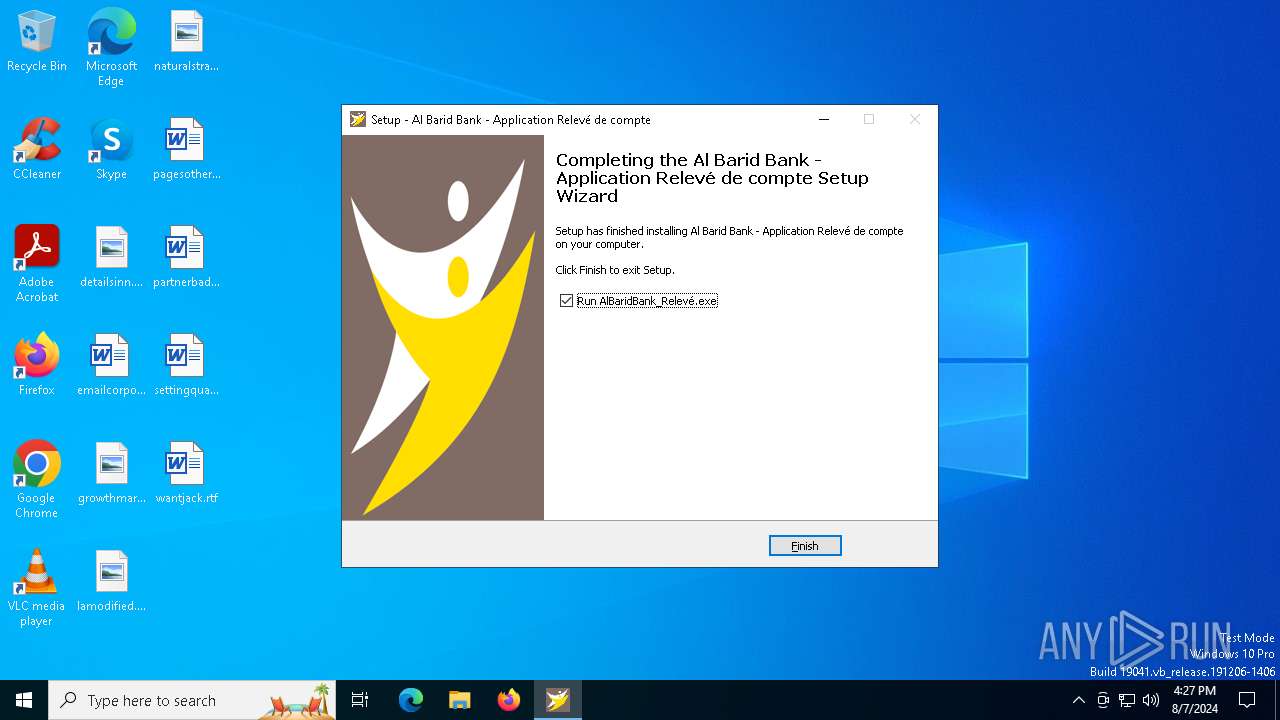The height and width of the screenshot is (720, 1280).
Task: Select the growthmar... image file
Action: coord(111,474)
